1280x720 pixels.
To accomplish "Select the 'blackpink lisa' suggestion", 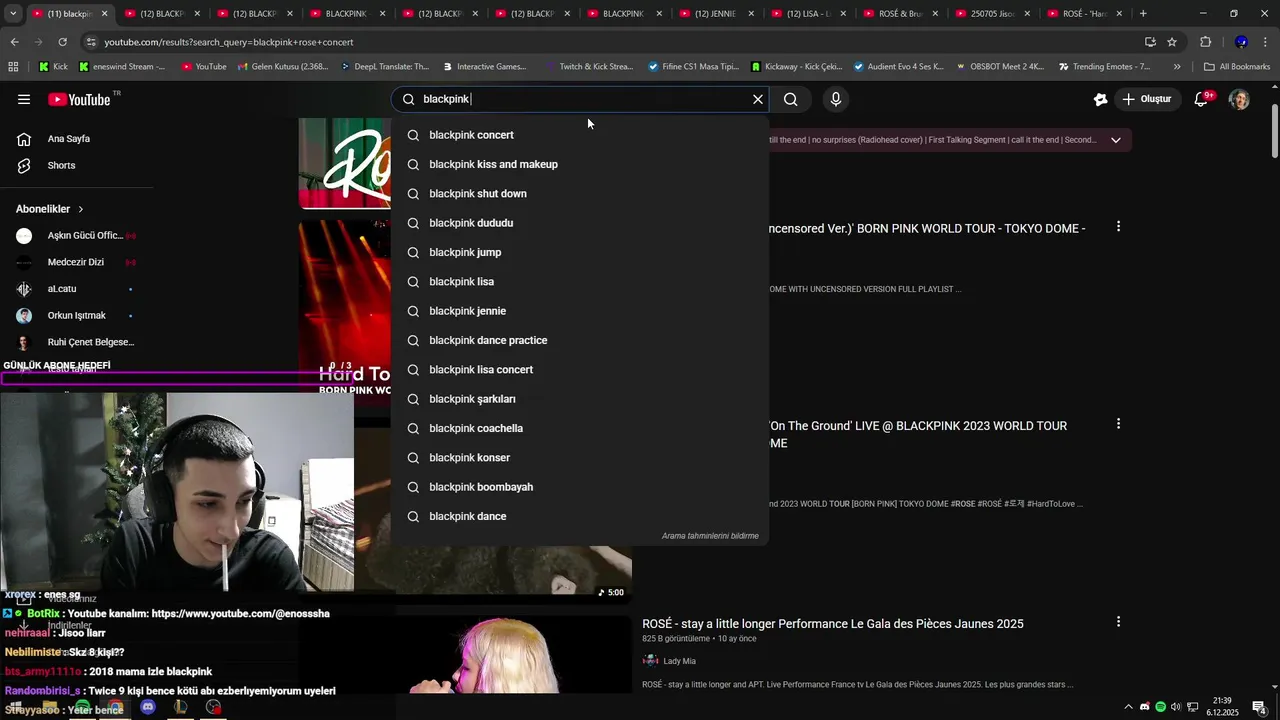I will pos(580,282).
